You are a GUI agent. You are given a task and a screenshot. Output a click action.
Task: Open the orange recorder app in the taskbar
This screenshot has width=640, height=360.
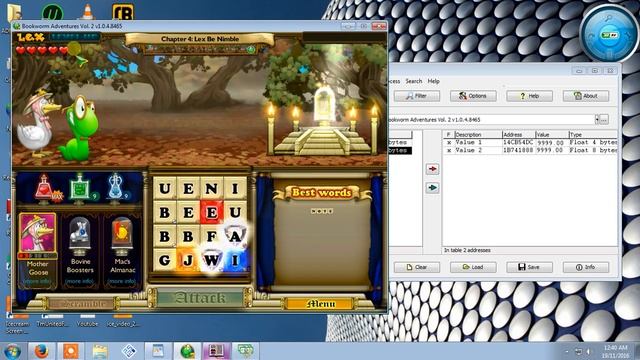click(71, 351)
